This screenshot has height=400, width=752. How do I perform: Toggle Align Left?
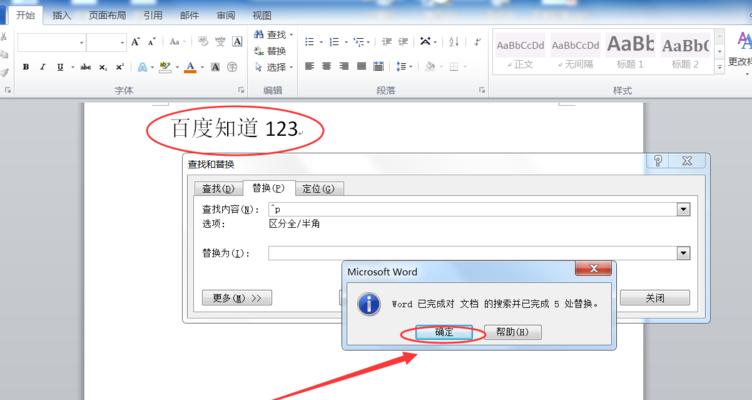310,66
